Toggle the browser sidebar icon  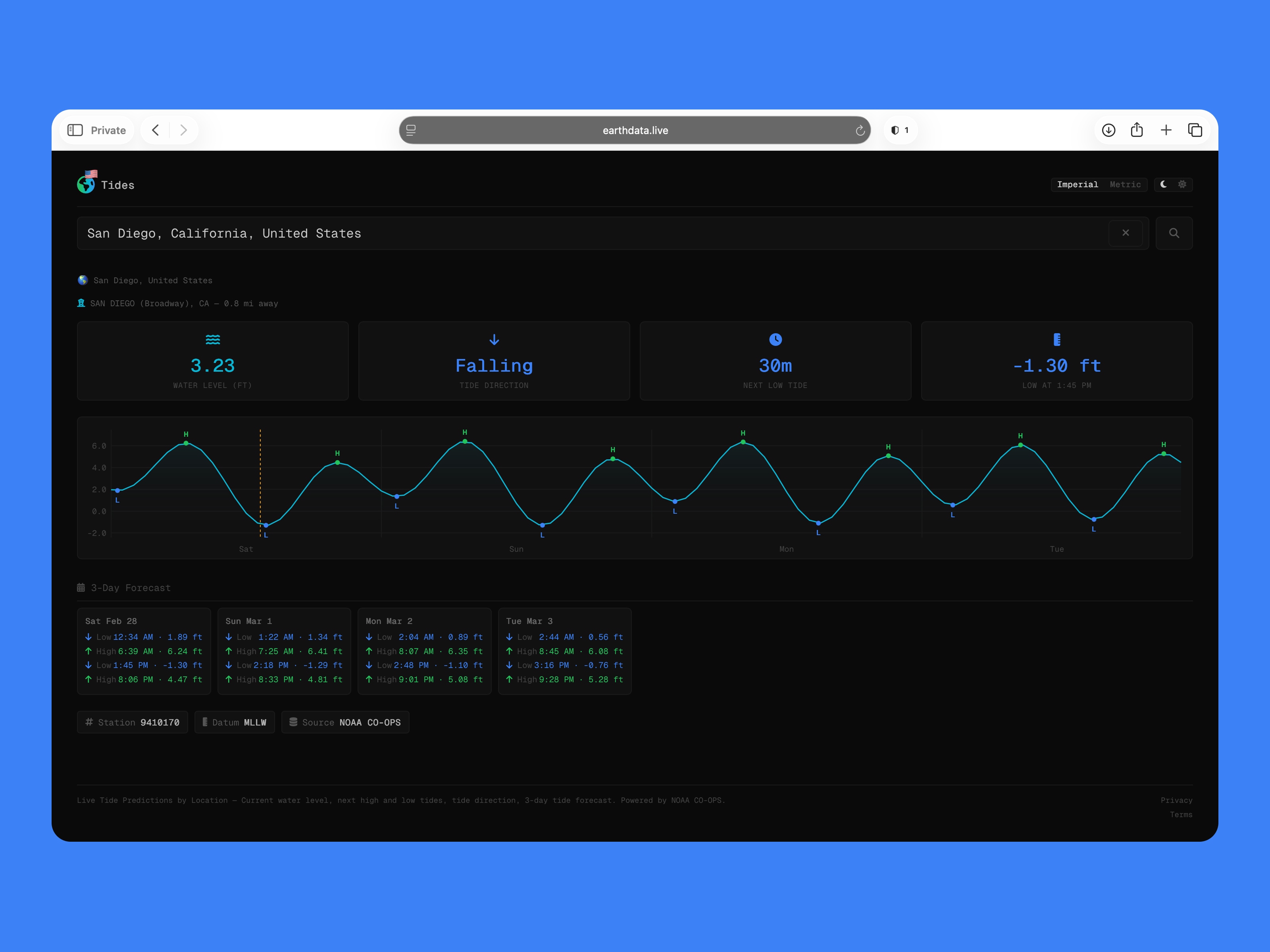click(75, 130)
